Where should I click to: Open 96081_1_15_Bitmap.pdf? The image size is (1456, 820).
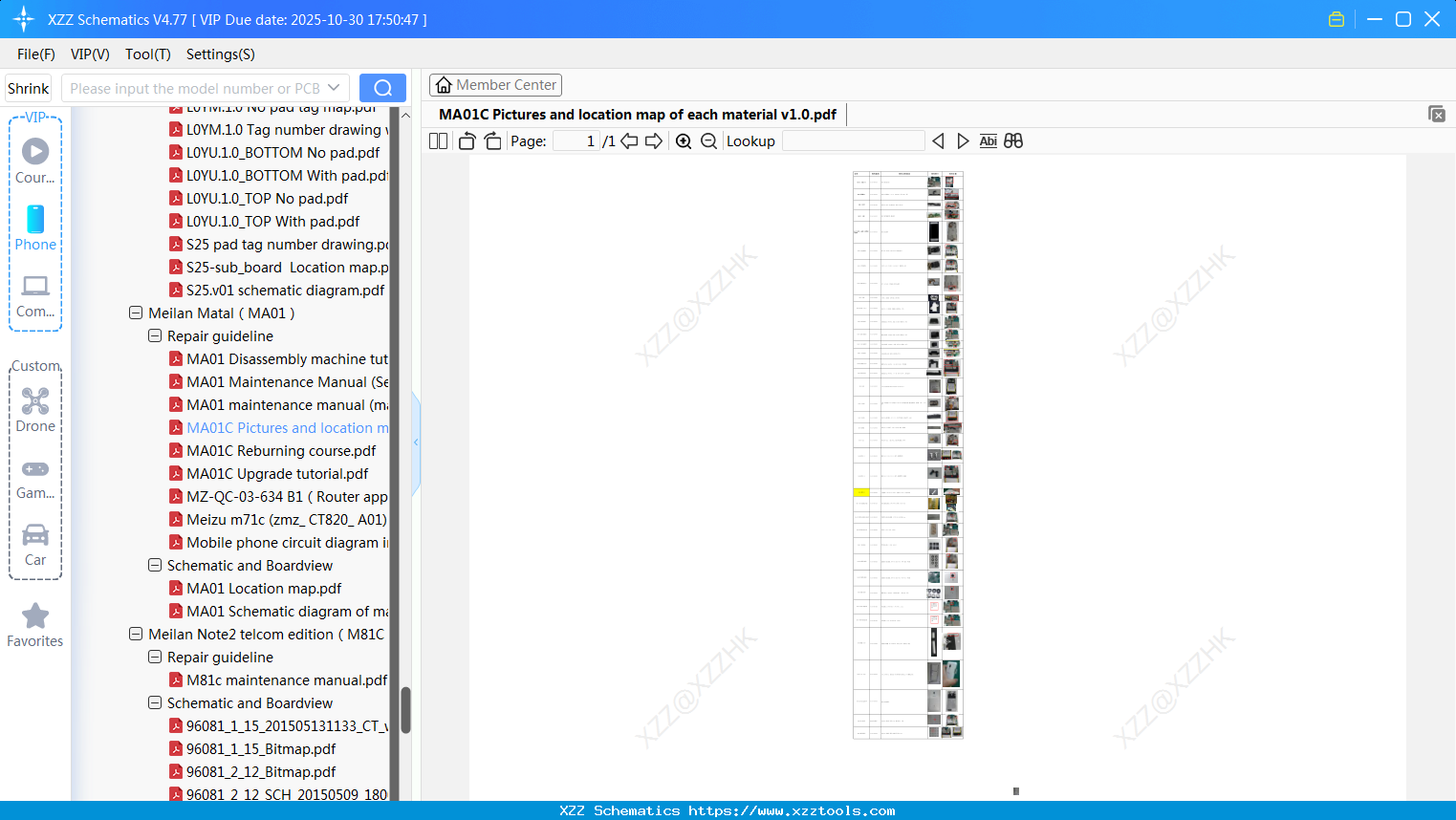(x=252, y=749)
